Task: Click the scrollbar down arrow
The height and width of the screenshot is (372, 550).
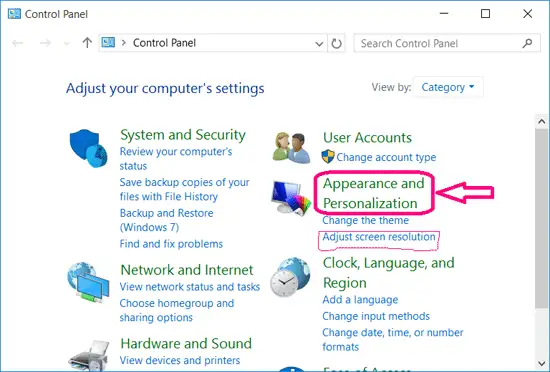Action: coord(542,364)
